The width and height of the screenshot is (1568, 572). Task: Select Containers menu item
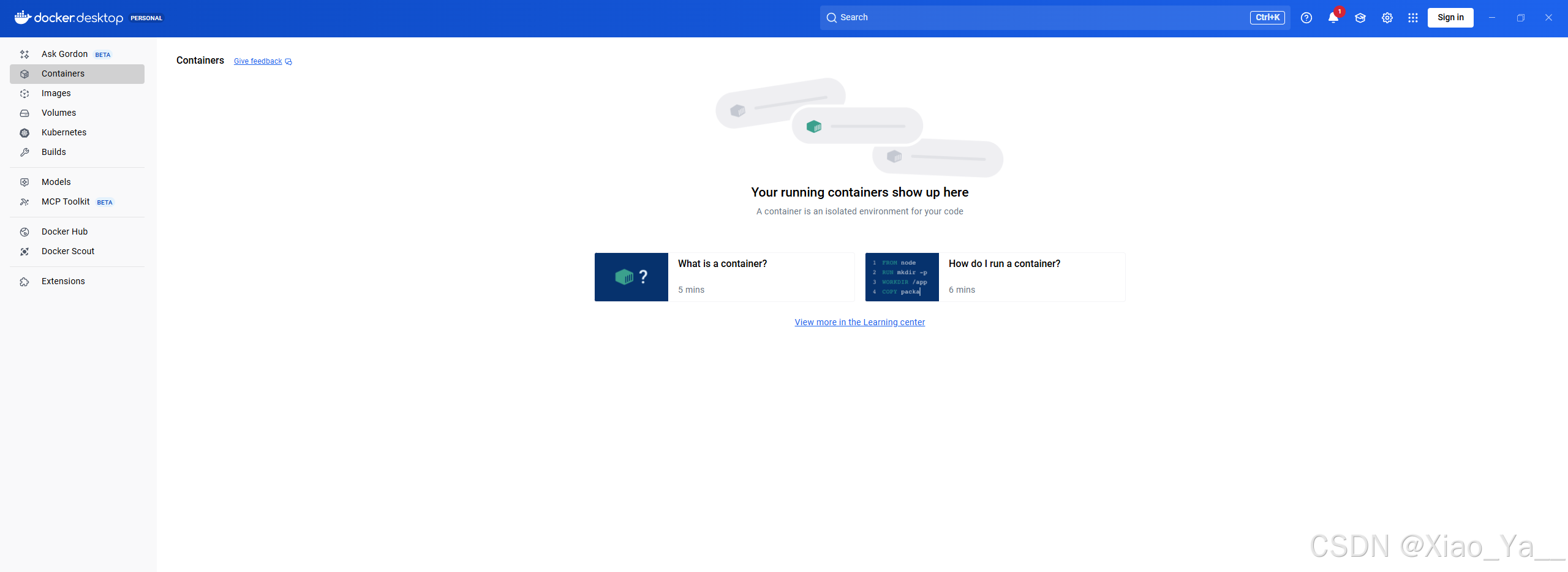tap(77, 74)
